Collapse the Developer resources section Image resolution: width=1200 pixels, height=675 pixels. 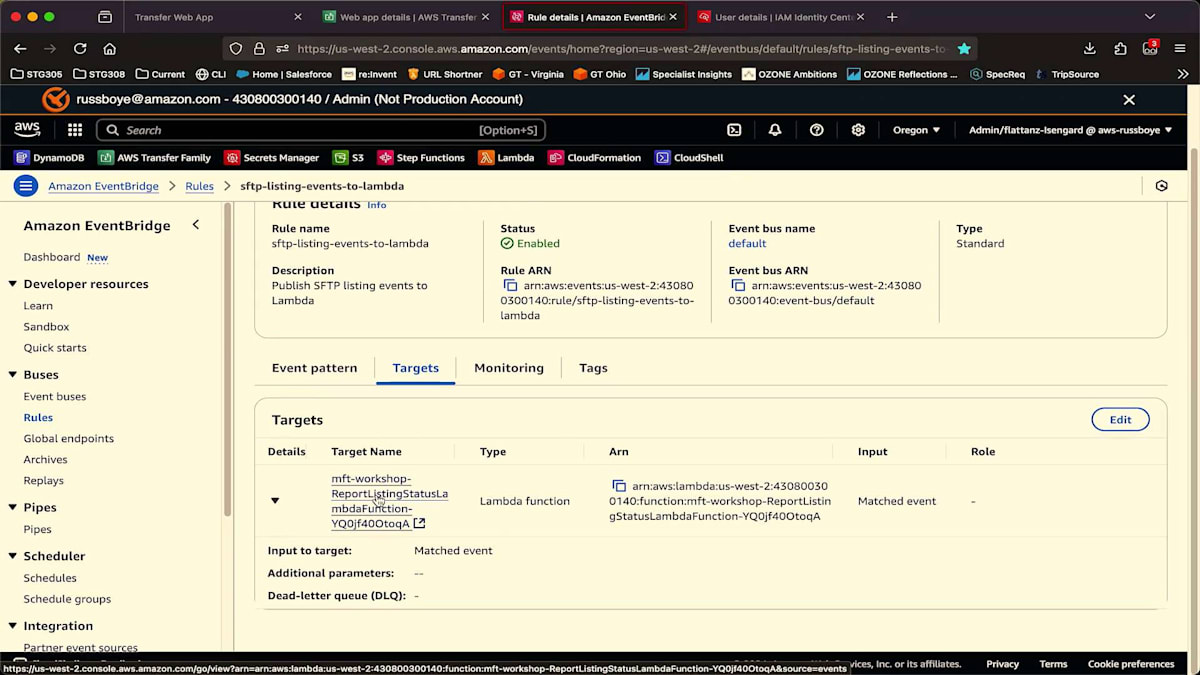coord(13,284)
